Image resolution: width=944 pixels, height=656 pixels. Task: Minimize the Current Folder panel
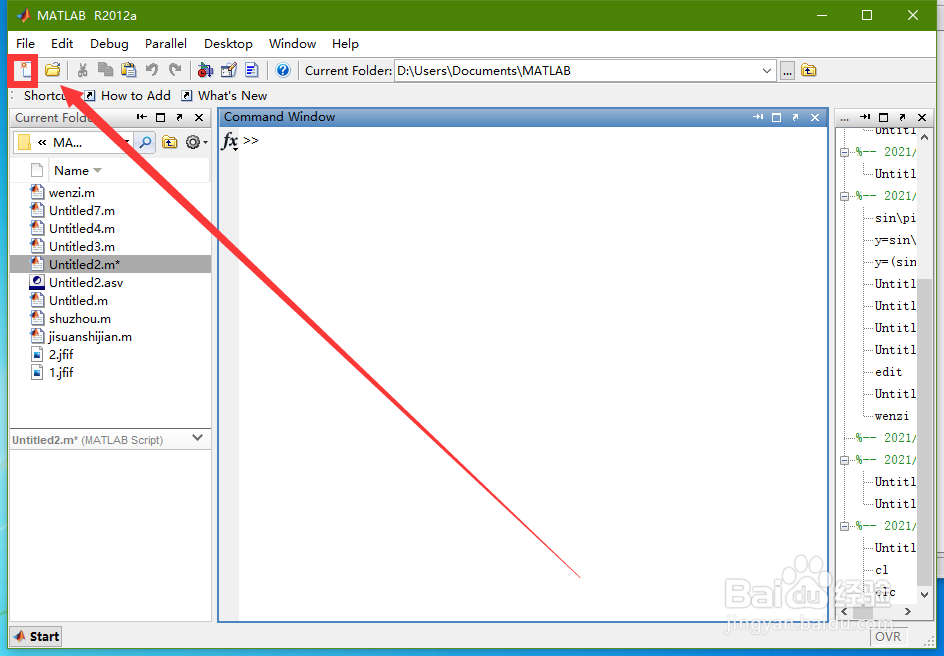click(141, 117)
